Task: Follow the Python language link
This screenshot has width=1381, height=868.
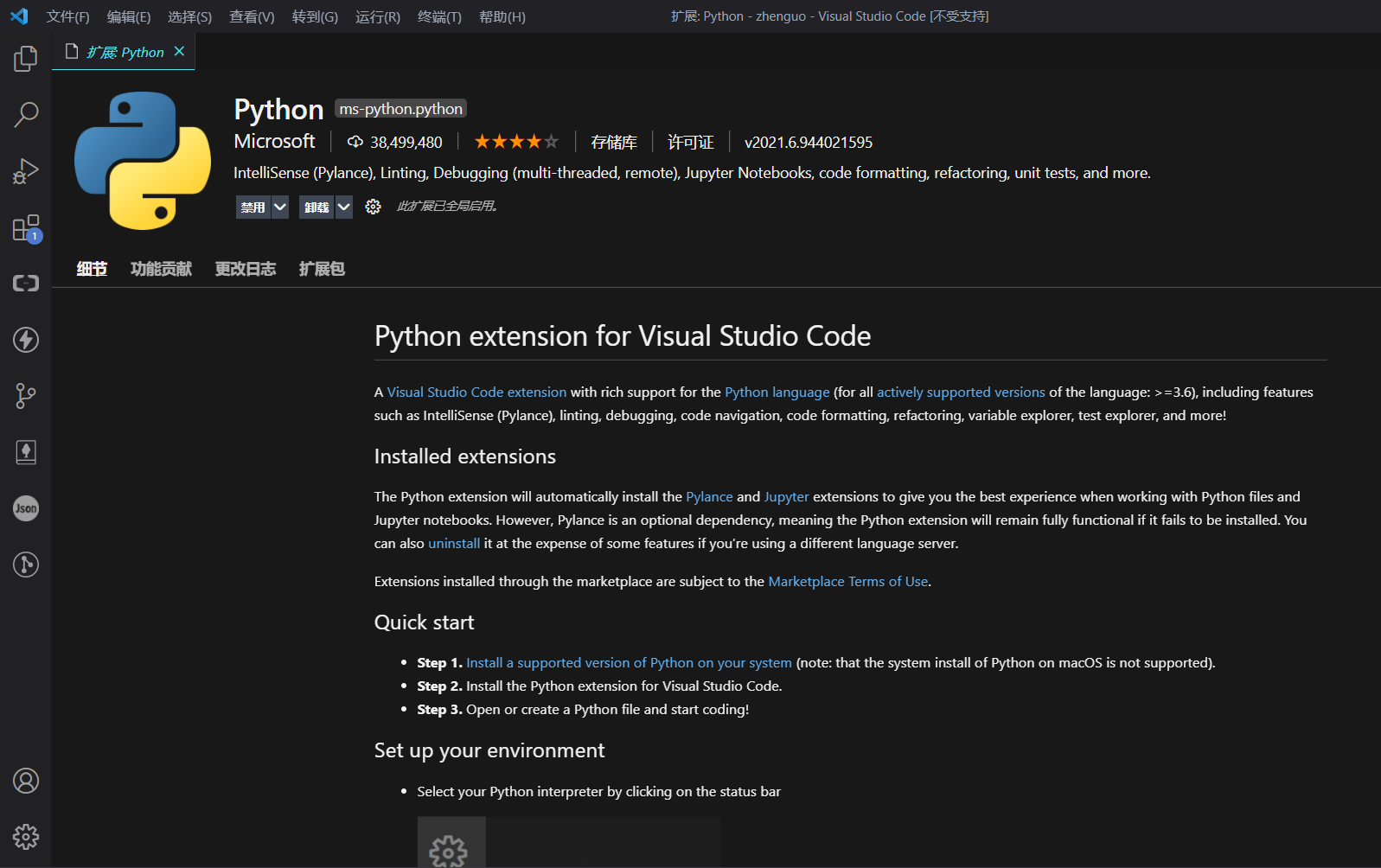Action: pos(777,392)
